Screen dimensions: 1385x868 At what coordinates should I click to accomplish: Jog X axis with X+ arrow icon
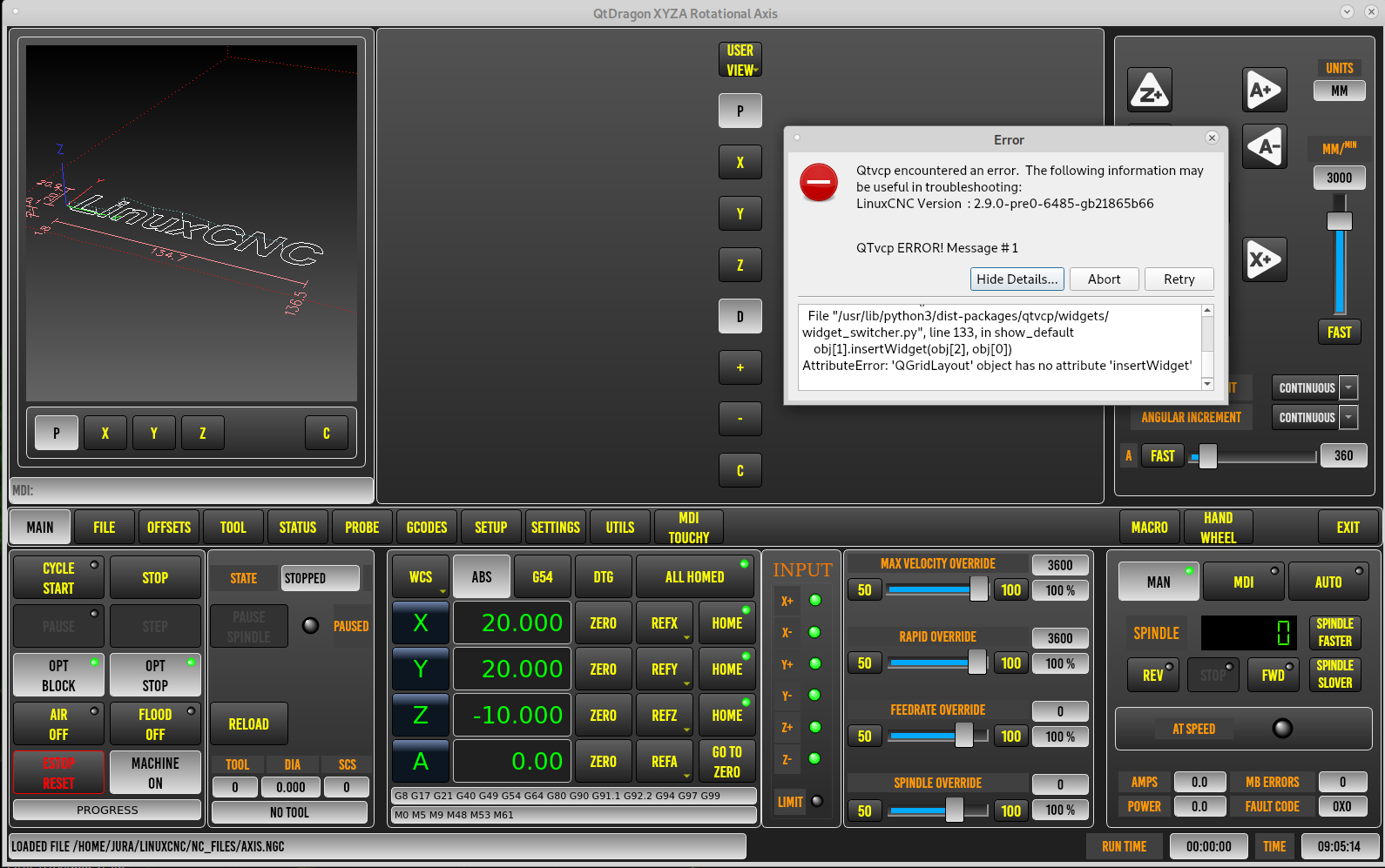tap(1264, 259)
